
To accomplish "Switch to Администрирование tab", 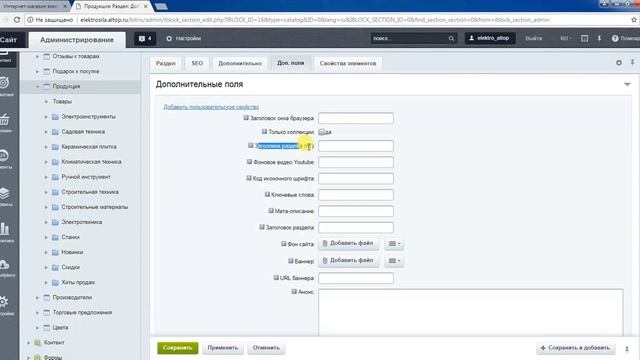I will click(x=77, y=40).
